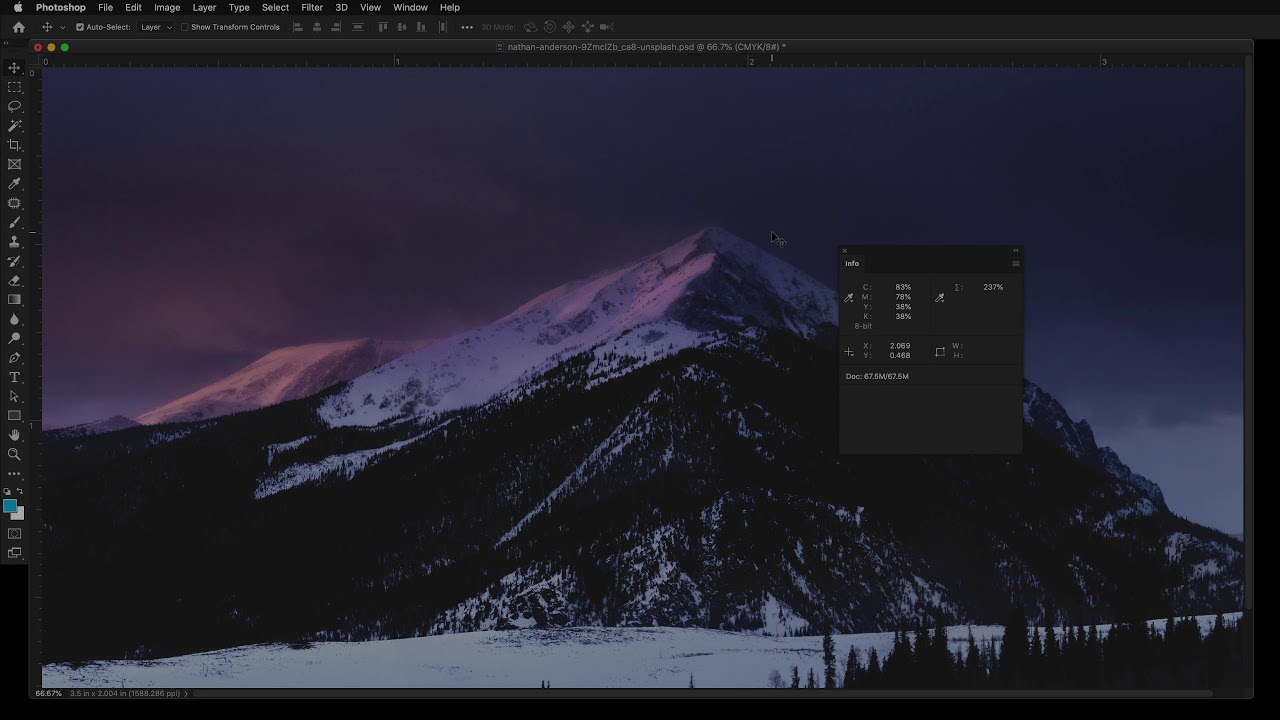
Task: Select the Rectangular Marquee tool
Action: click(14, 87)
